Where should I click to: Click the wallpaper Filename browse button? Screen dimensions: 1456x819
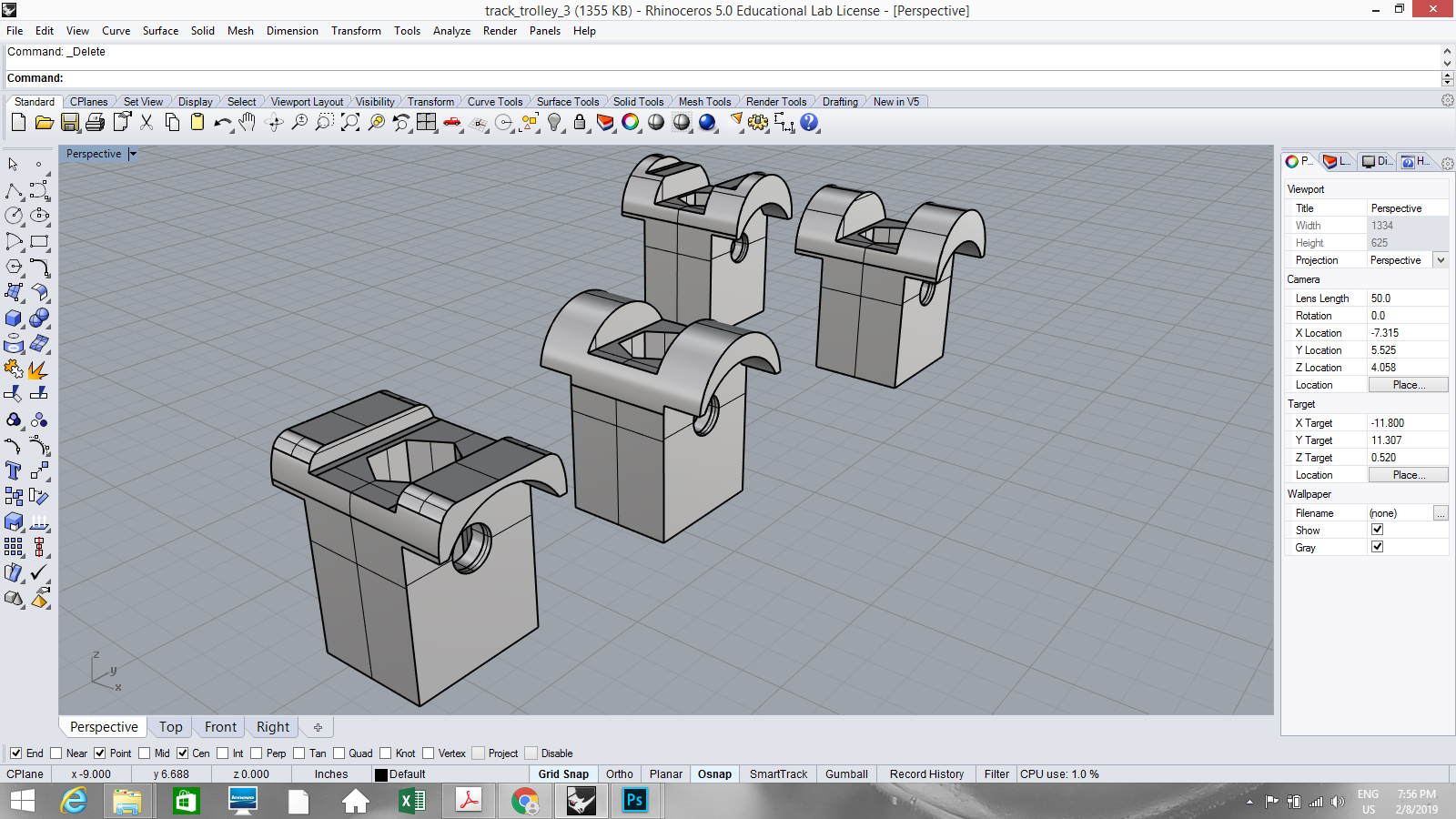pos(1441,513)
